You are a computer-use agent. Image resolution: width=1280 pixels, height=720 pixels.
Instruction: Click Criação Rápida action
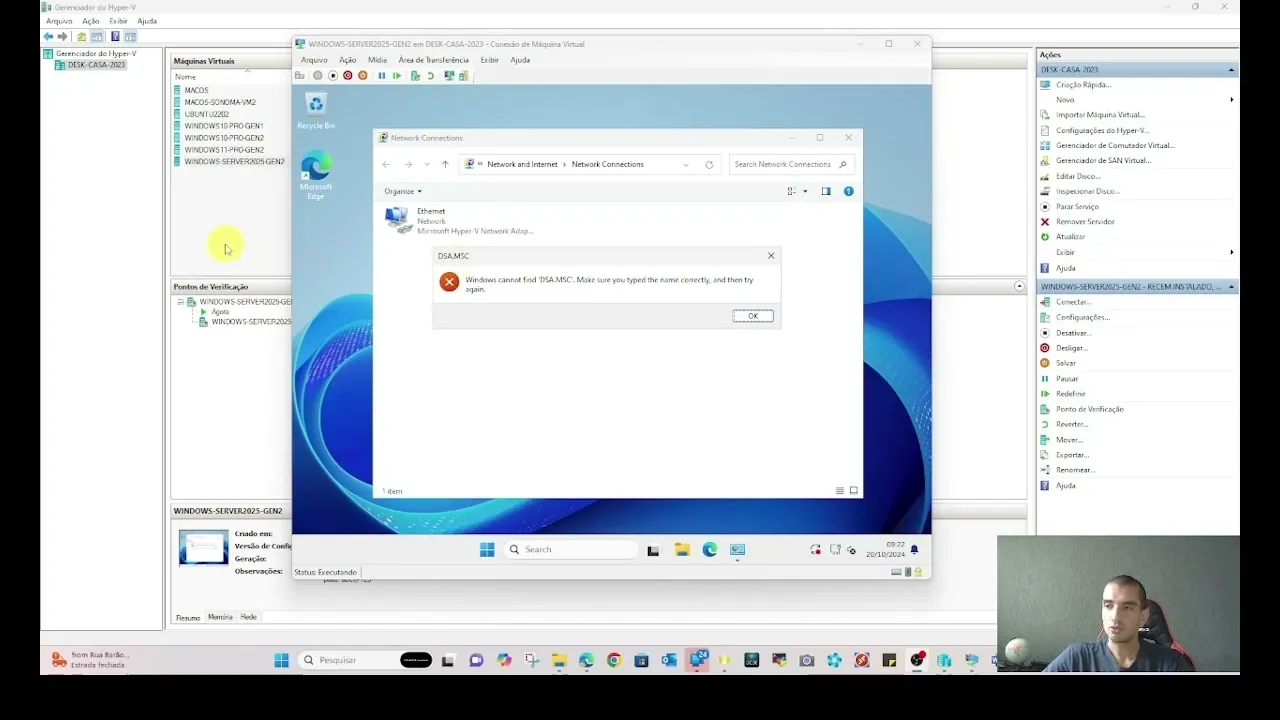tap(1083, 85)
